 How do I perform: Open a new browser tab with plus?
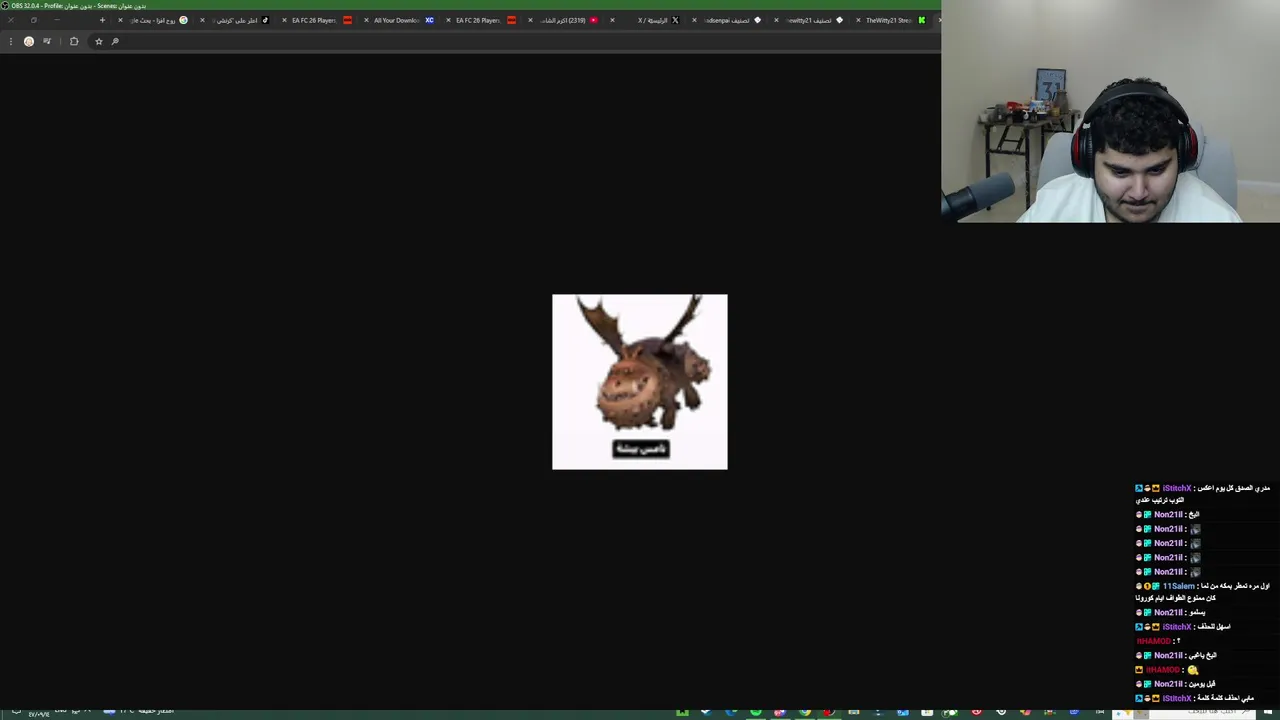(x=102, y=20)
